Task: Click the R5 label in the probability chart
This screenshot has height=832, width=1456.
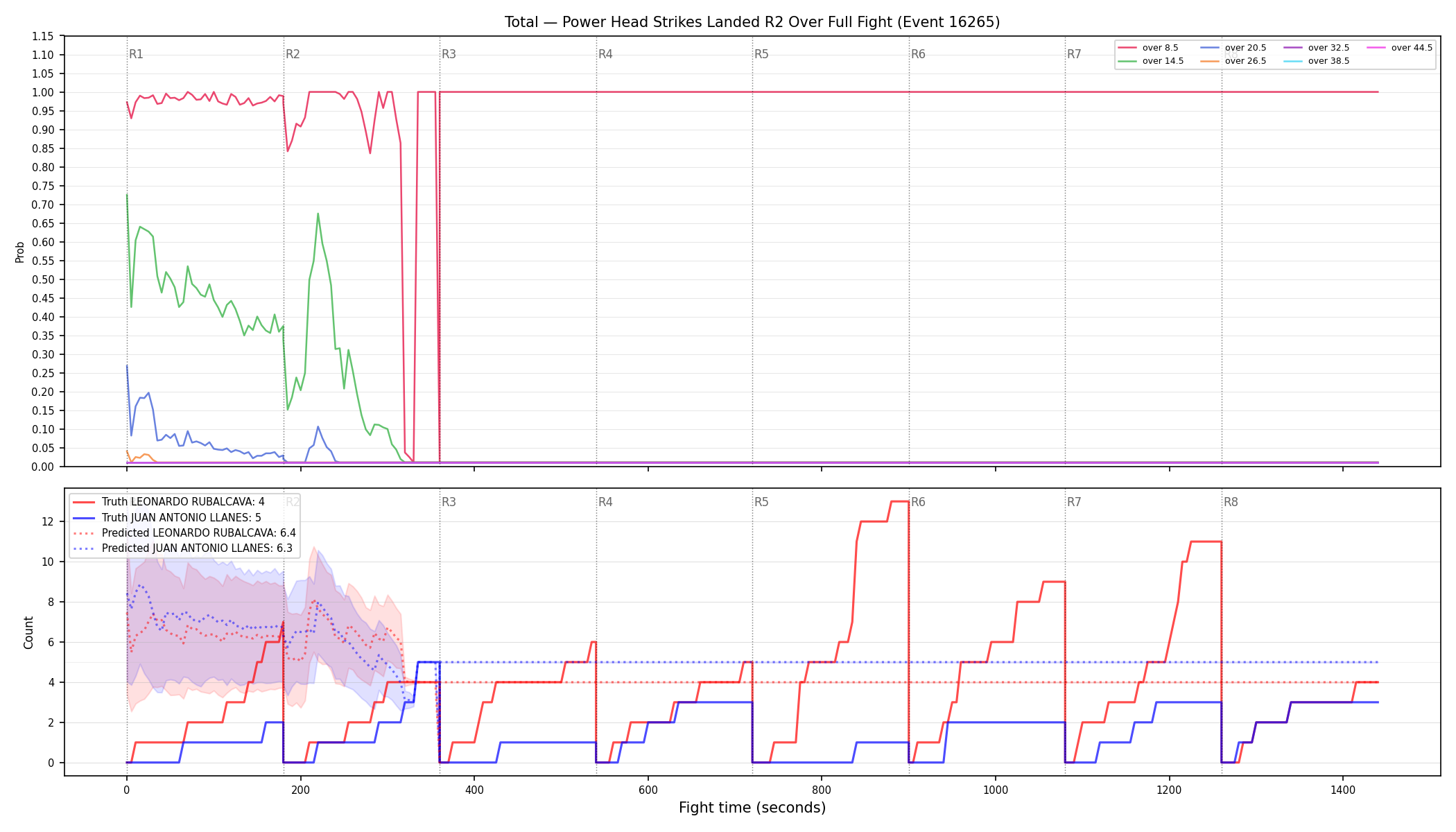Action: pos(762,54)
